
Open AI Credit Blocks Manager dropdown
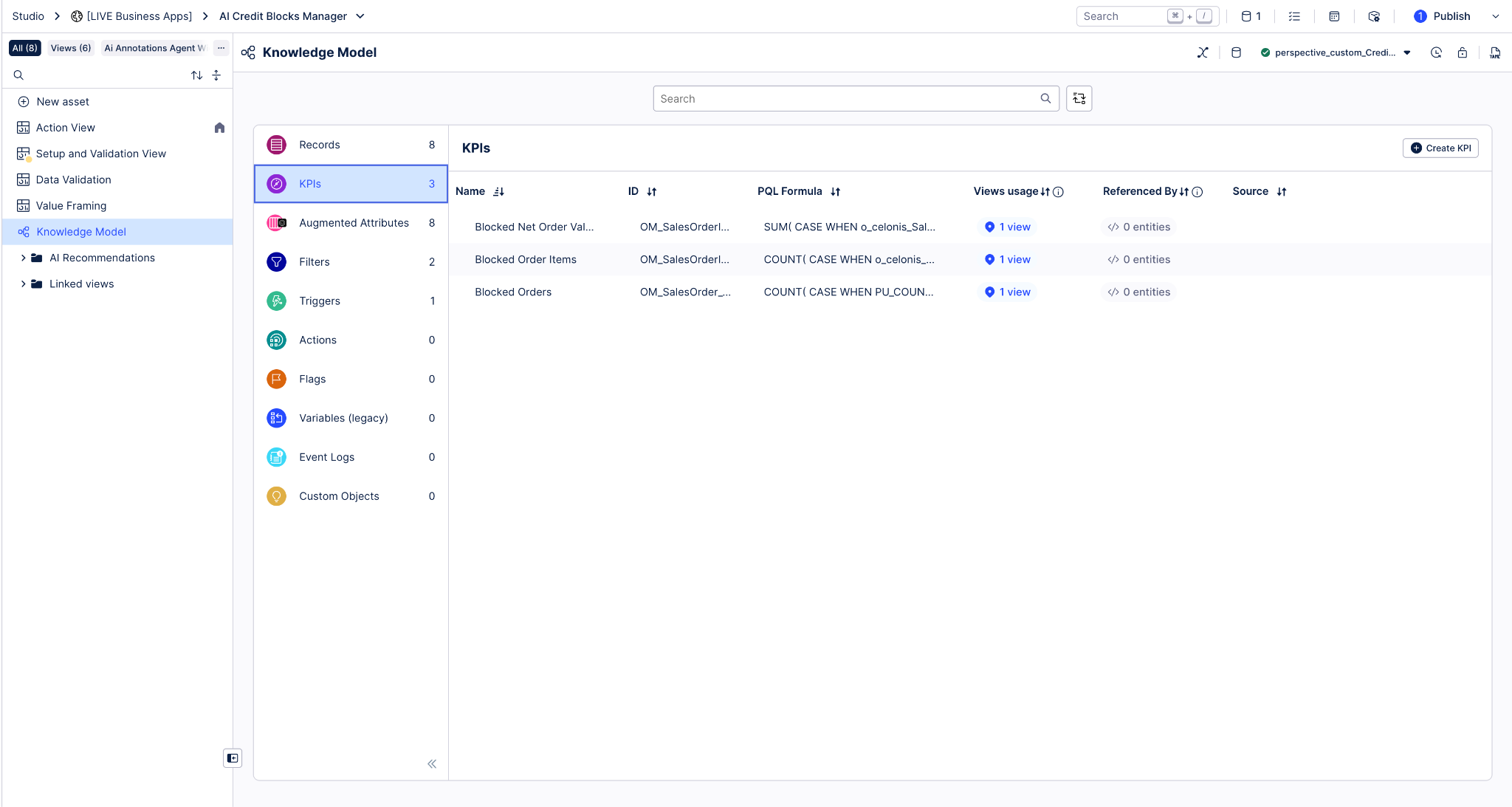click(360, 16)
